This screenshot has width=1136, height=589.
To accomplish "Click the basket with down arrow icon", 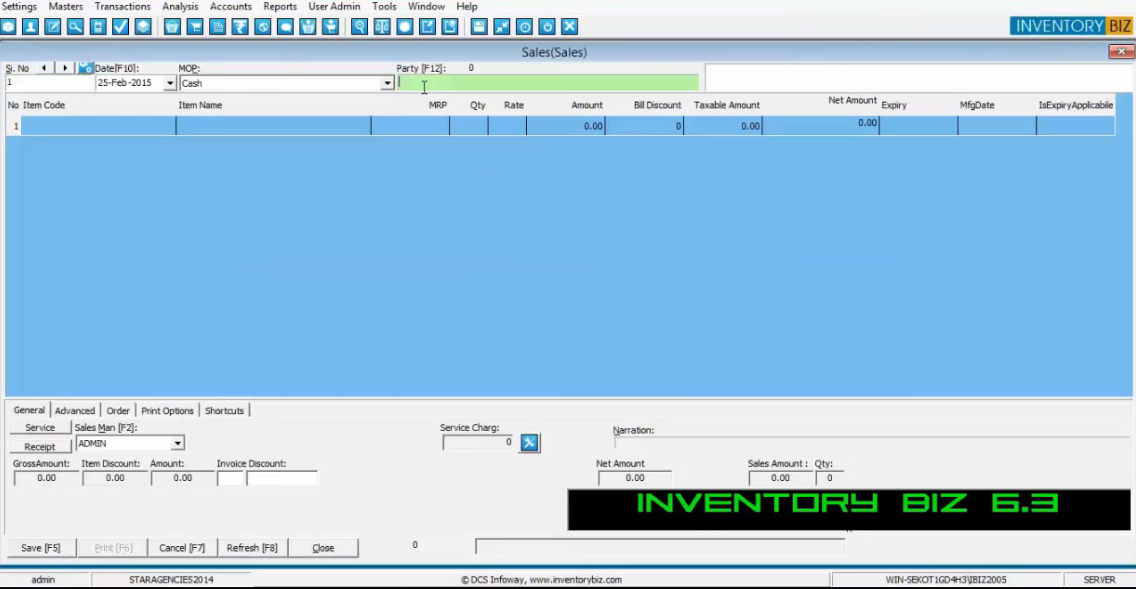I will point(308,27).
